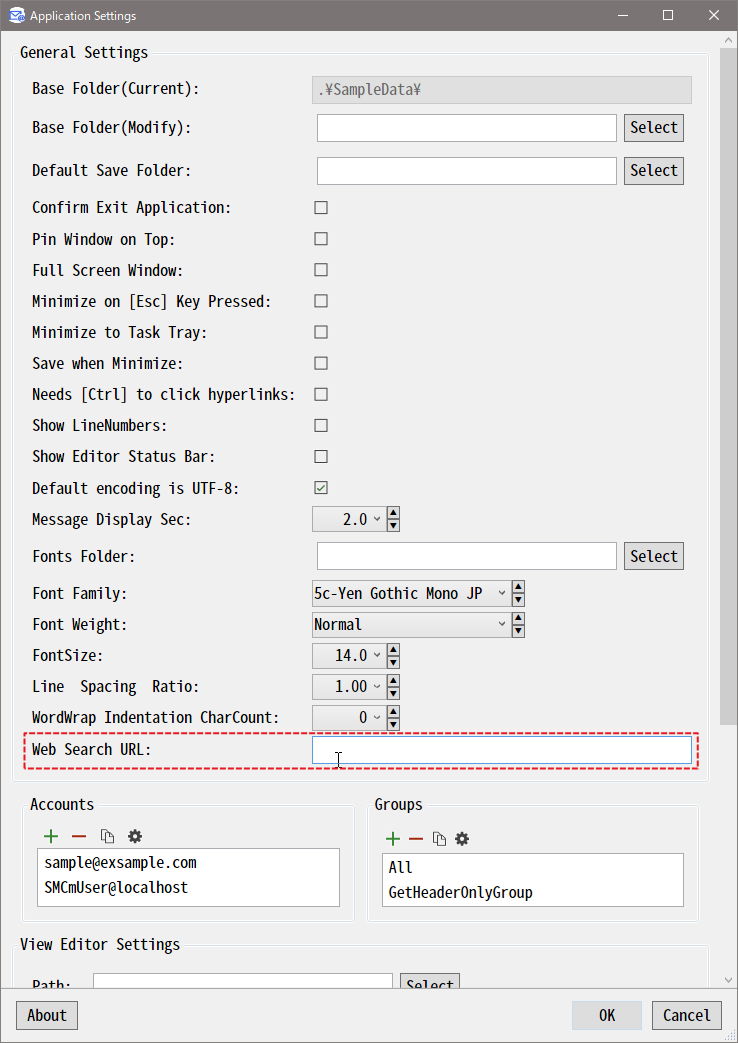The image size is (738, 1043).
Task: Click Select next to Default Save Folder
Action: [653, 170]
